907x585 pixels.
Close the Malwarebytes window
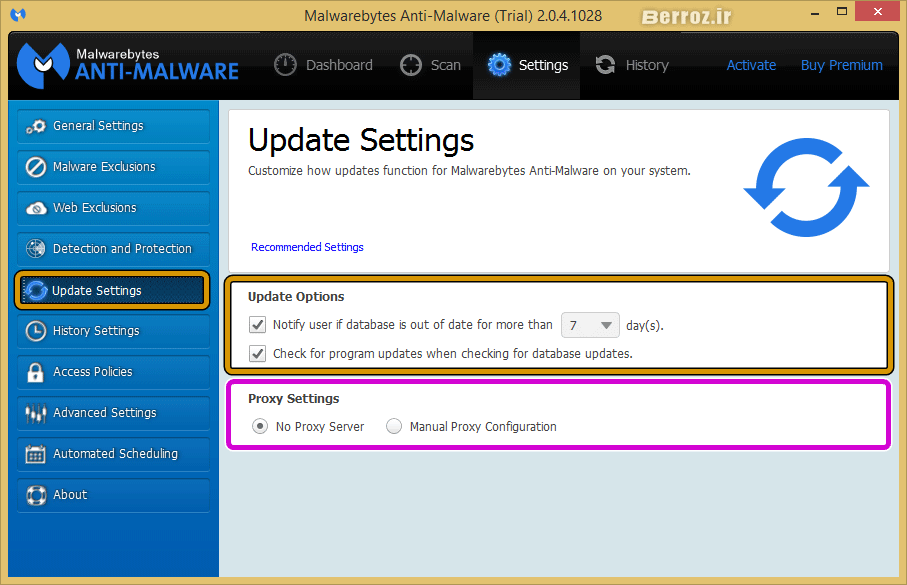[877, 12]
